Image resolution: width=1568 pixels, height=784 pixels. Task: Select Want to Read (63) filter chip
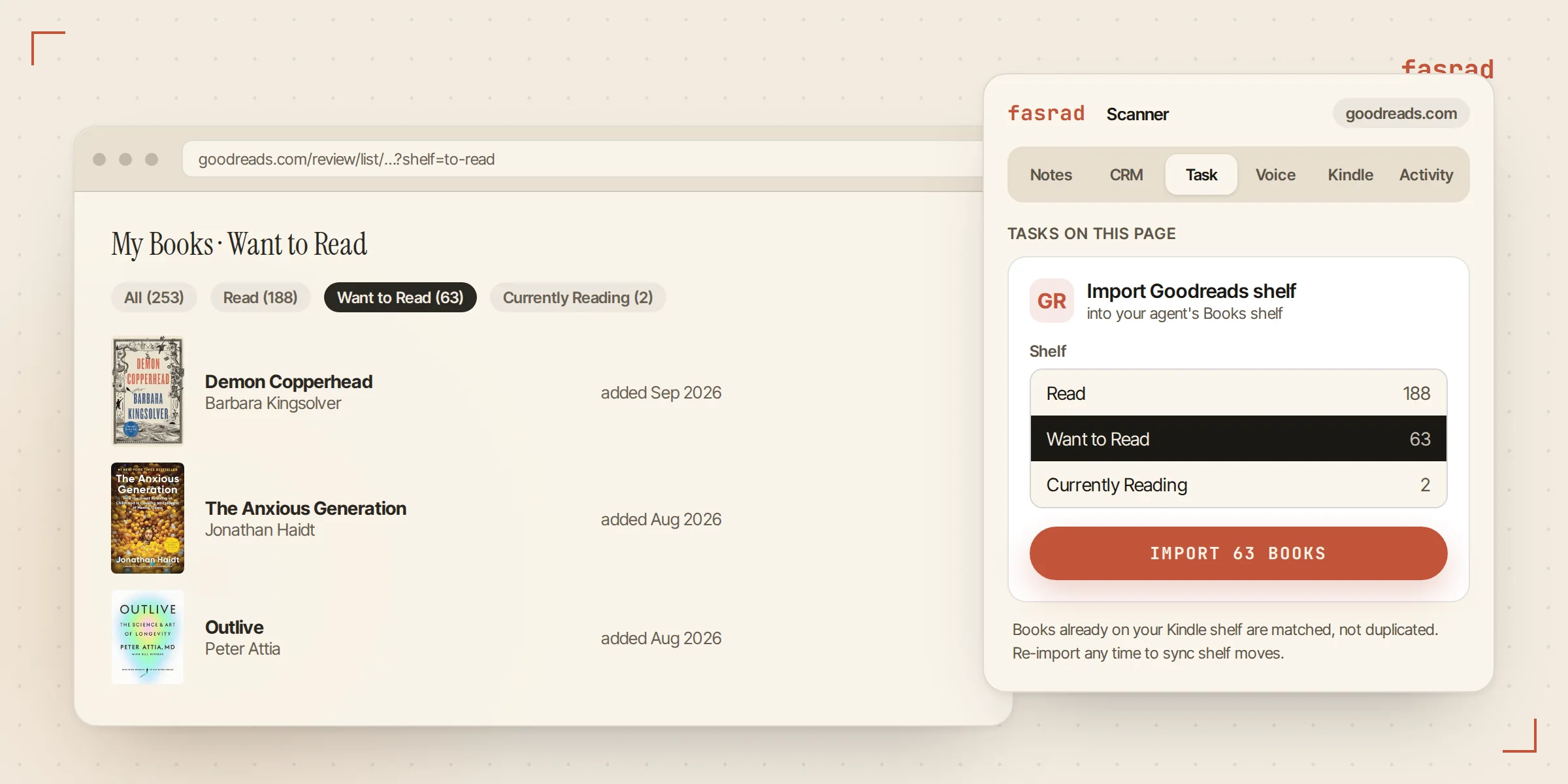(400, 297)
